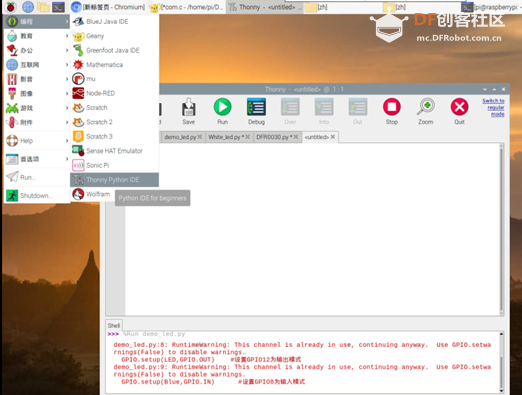
Task: Select the <untitled> editor tab
Action: [x=317, y=137]
